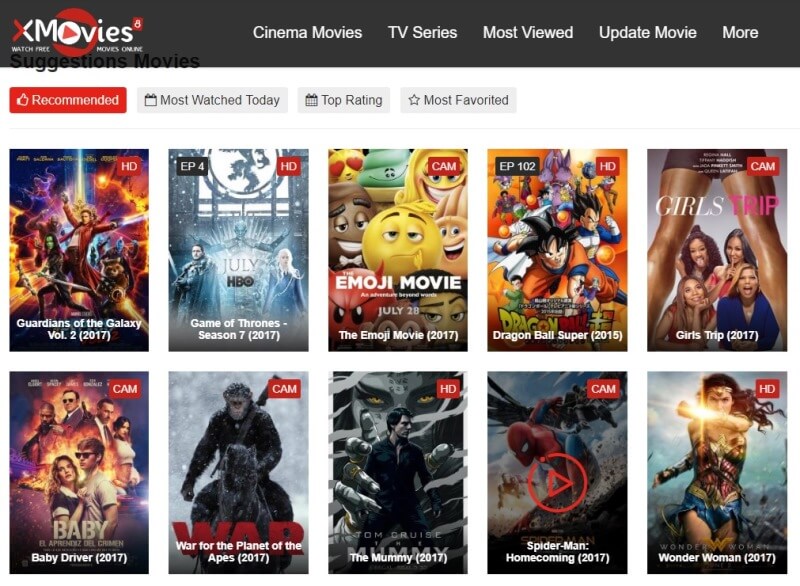
Task: Select the Recommended filter tab
Action: point(68,100)
